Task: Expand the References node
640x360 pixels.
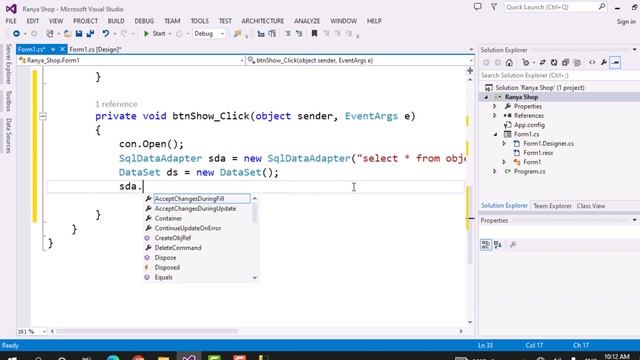Action: pos(495,116)
